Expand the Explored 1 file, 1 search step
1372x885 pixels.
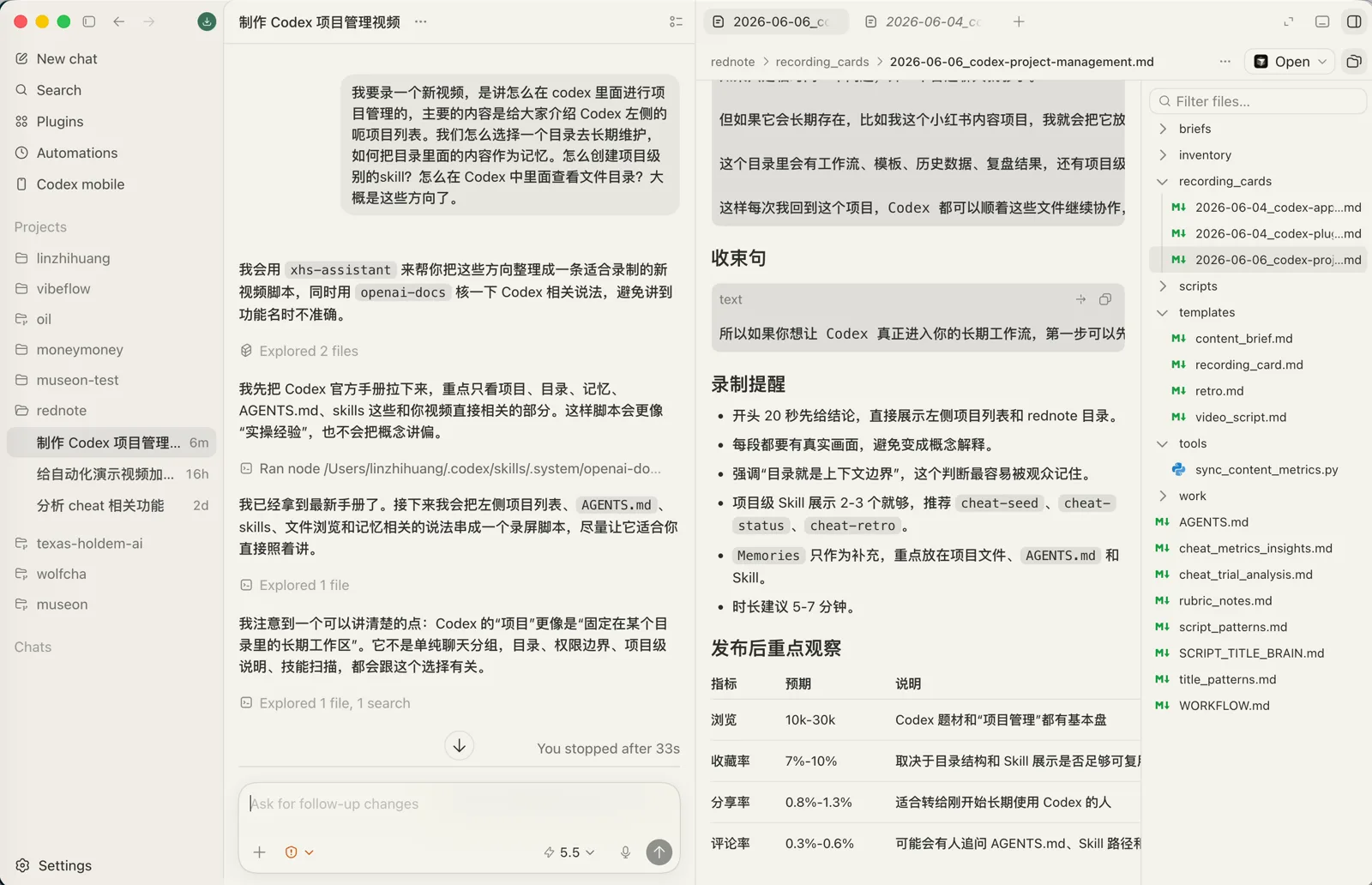[325, 703]
